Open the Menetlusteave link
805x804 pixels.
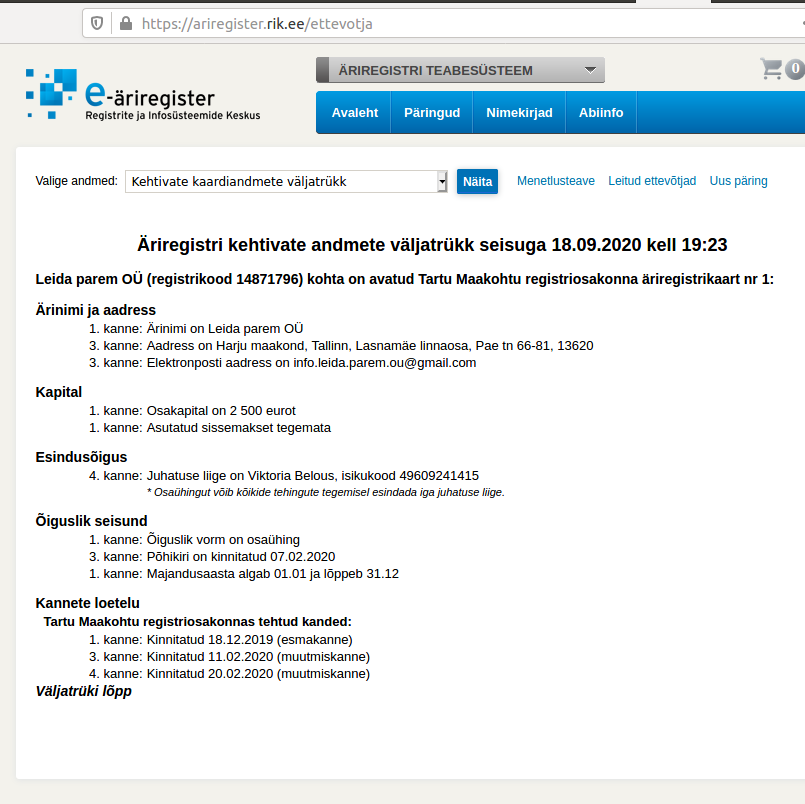(555, 181)
